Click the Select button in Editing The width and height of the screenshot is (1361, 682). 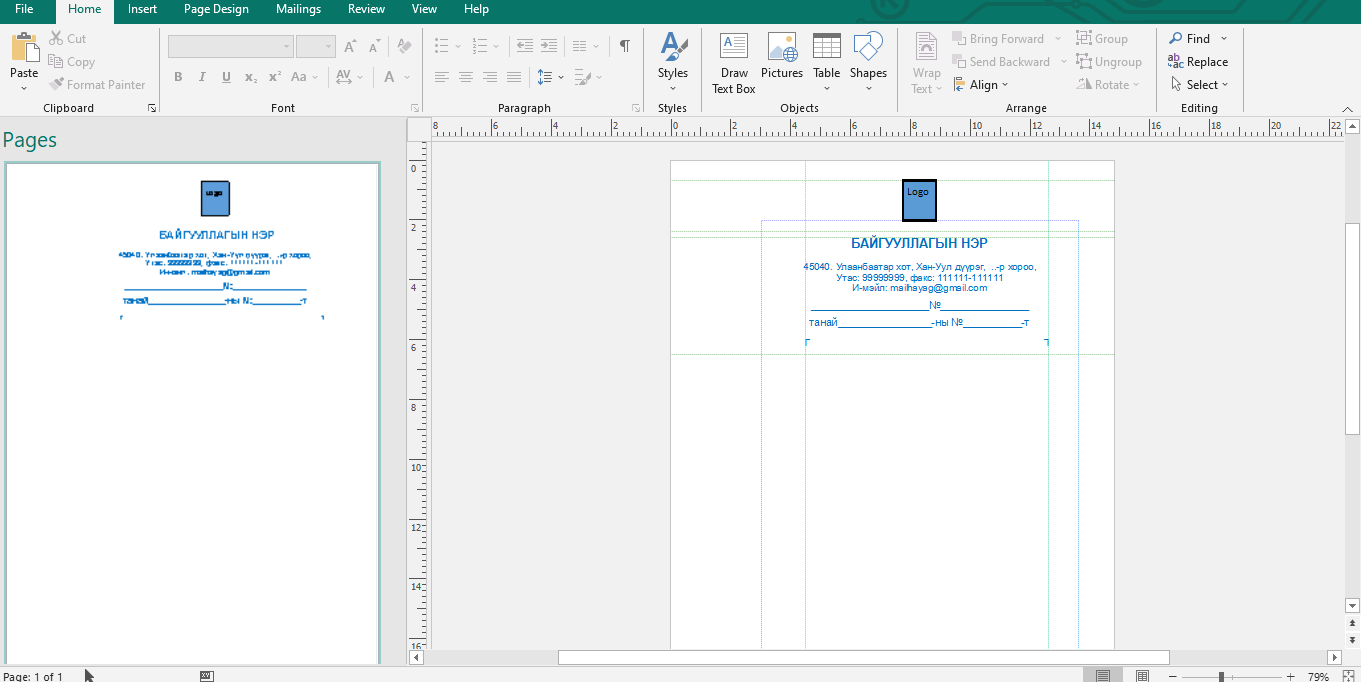point(1201,85)
